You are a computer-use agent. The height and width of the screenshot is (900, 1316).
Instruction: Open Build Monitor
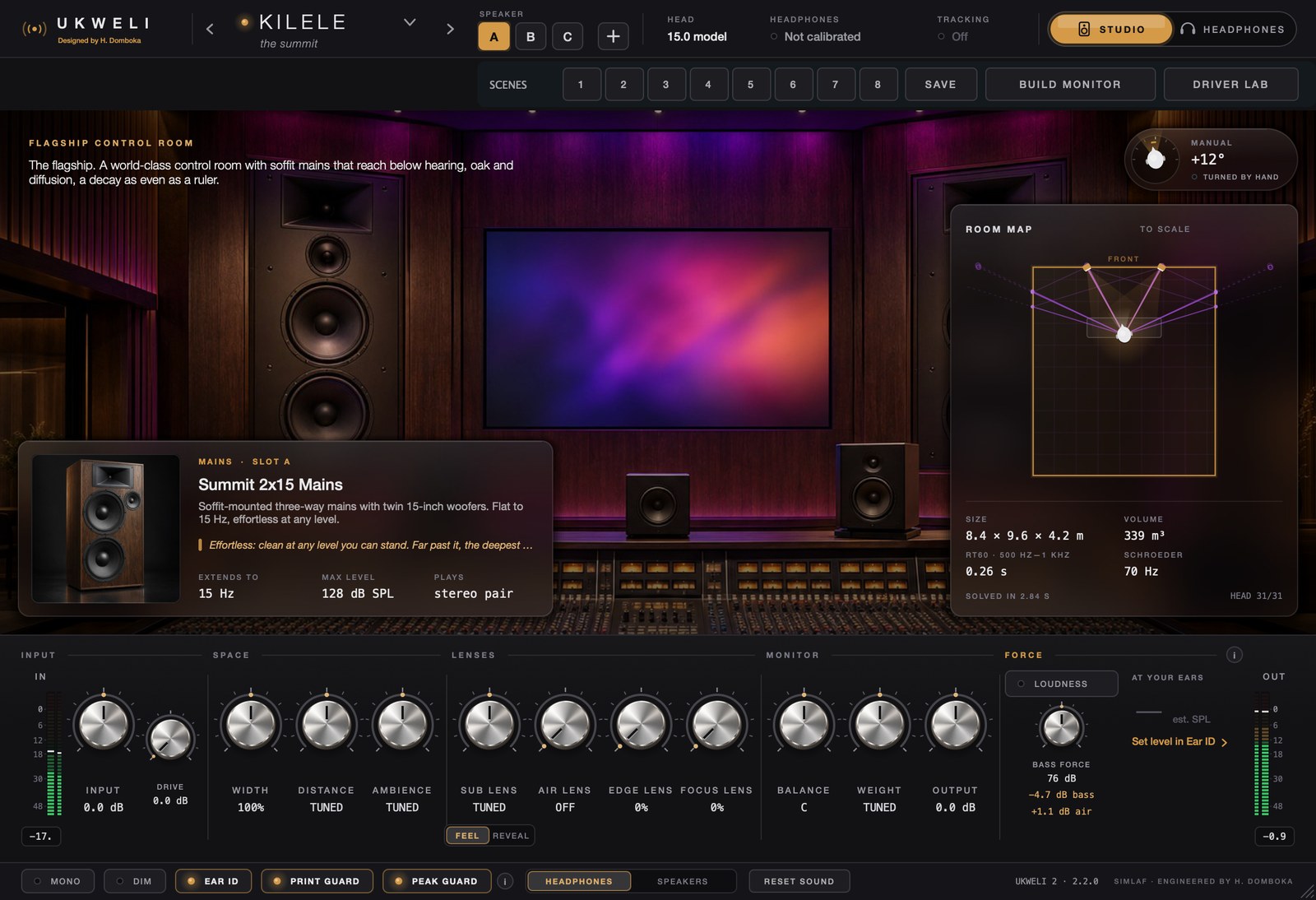[x=1070, y=84]
